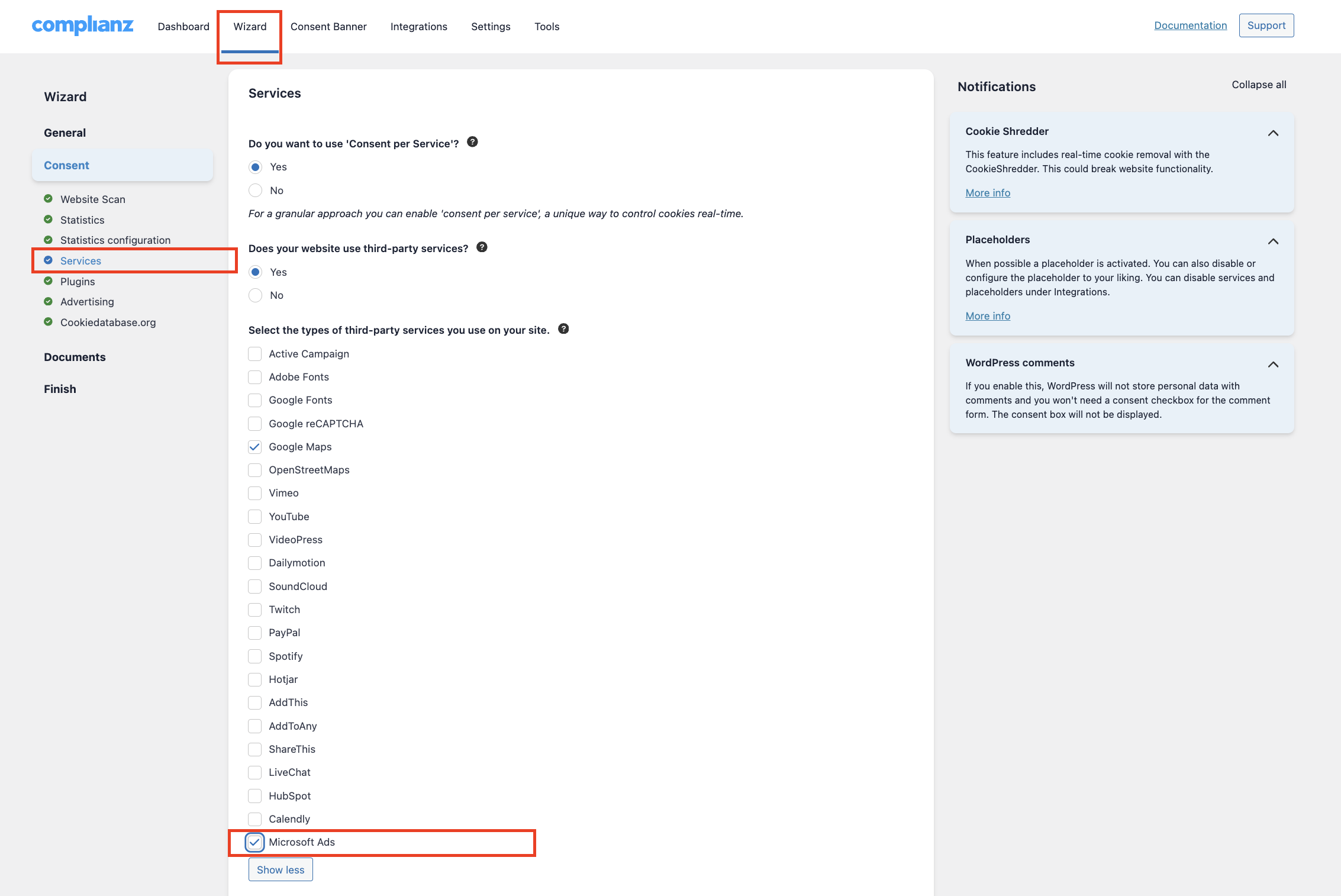
Task: Check the LiveChat checkbox
Action: (x=254, y=772)
